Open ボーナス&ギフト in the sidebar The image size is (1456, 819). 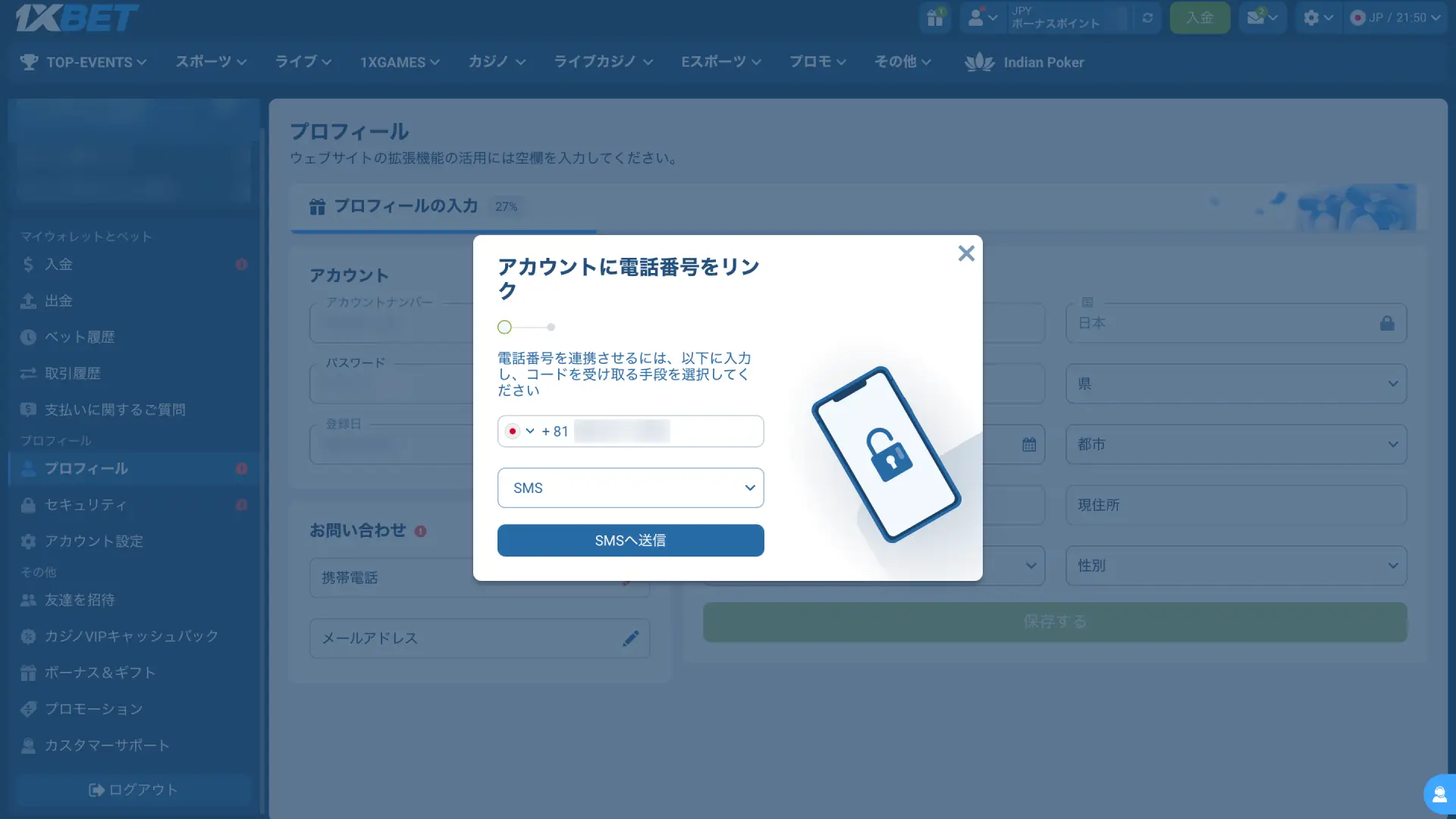pyautogui.click(x=133, y=673)
